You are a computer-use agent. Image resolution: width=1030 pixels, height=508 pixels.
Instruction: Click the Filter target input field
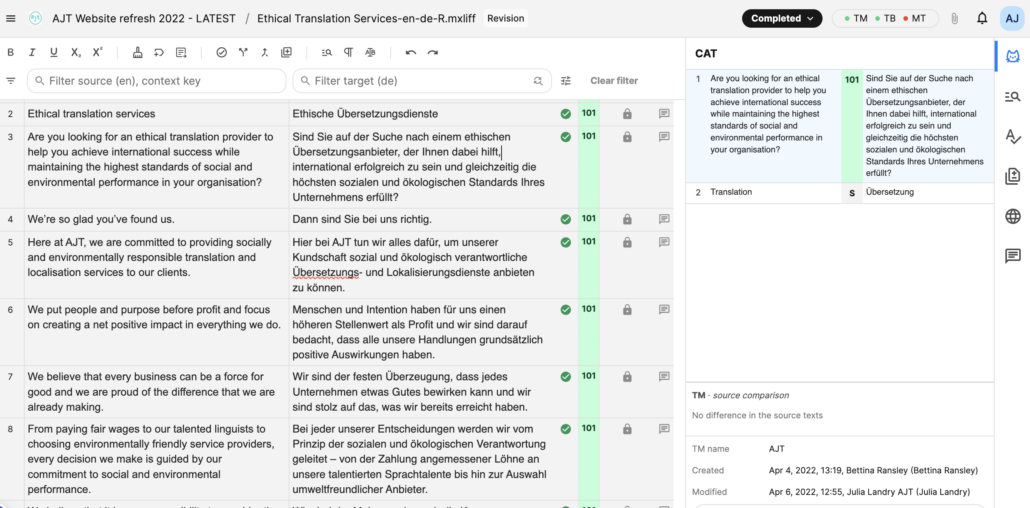tap(420, 81)
